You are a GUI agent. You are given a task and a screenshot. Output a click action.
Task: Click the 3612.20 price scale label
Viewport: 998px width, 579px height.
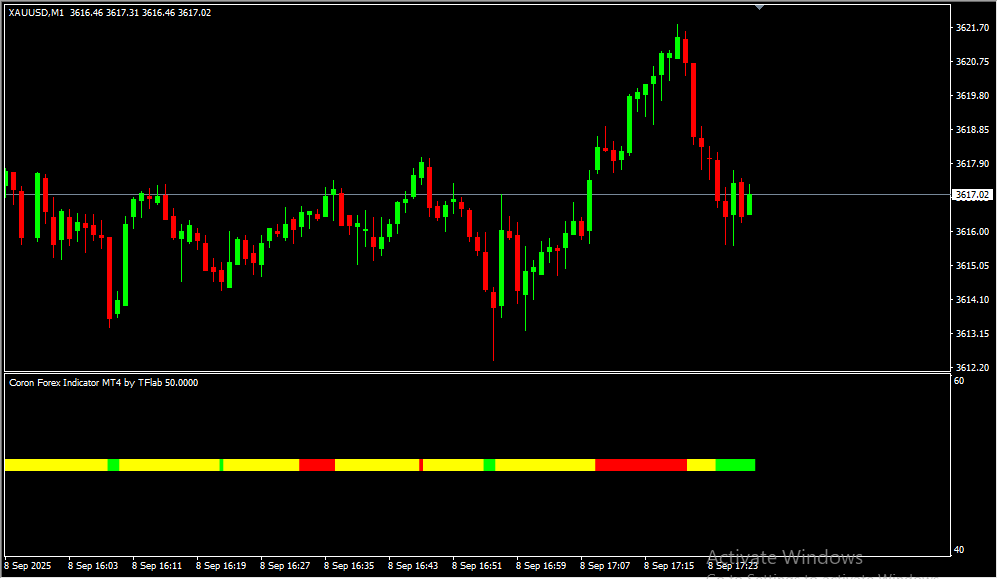(x=972, y=367)
